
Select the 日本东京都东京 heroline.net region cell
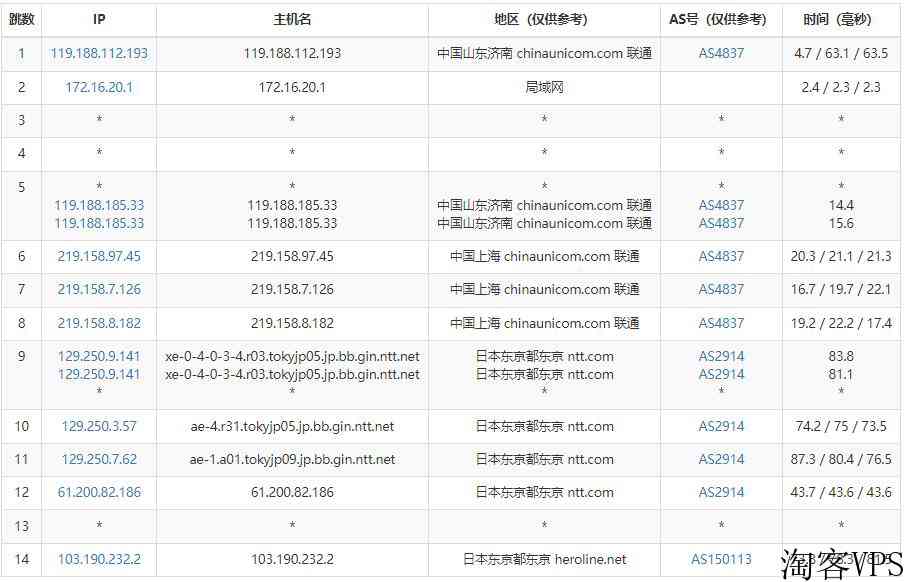pyautogui.click(x=544, y=560)
